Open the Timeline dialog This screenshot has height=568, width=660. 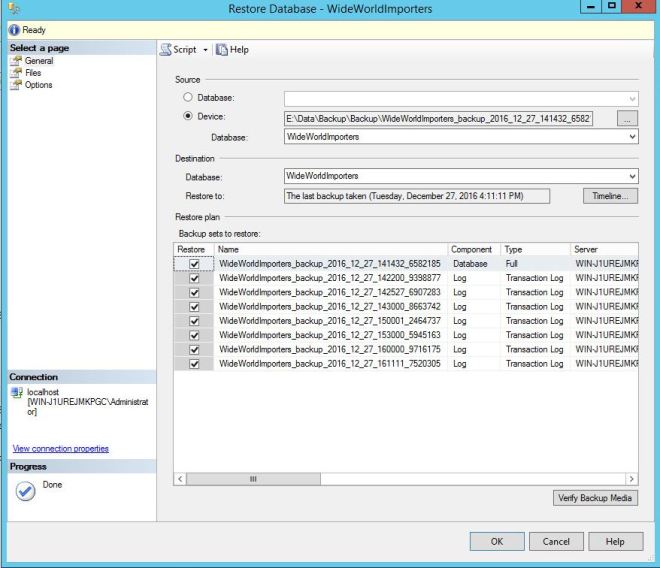click(x=610, y=196)
